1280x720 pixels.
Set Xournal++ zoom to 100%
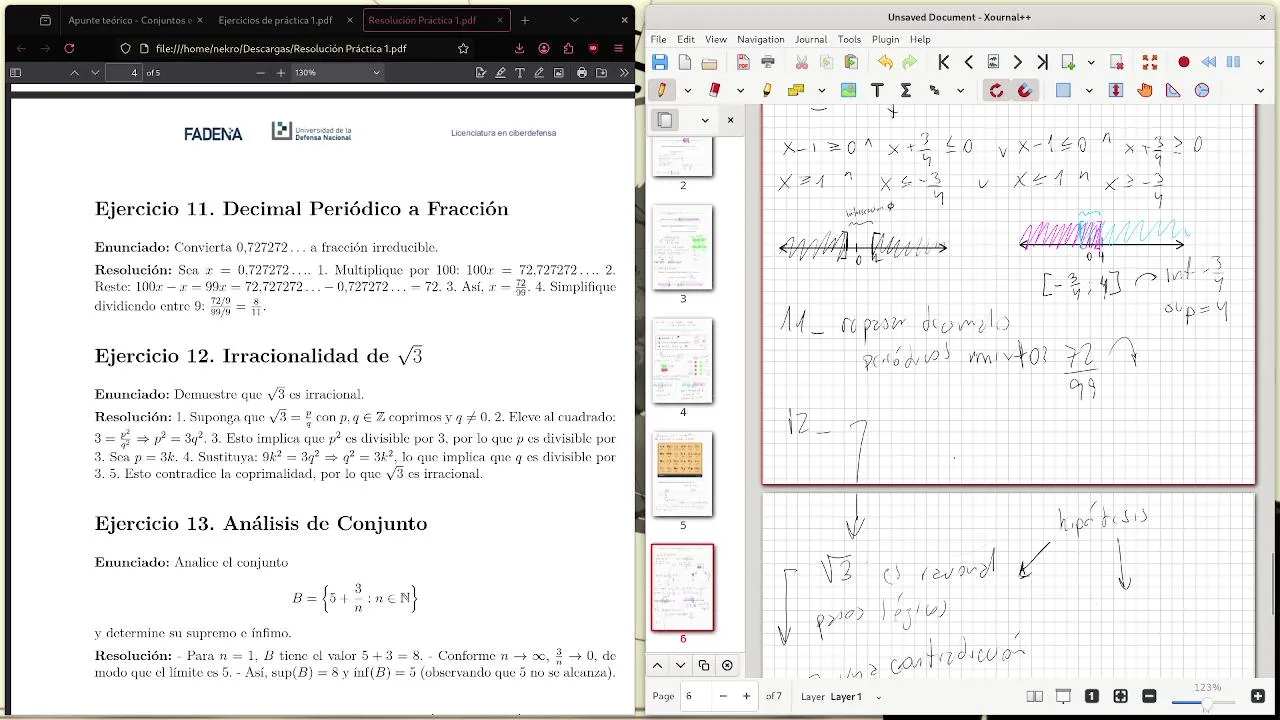pyautogui.click(x=1092, y=696)
